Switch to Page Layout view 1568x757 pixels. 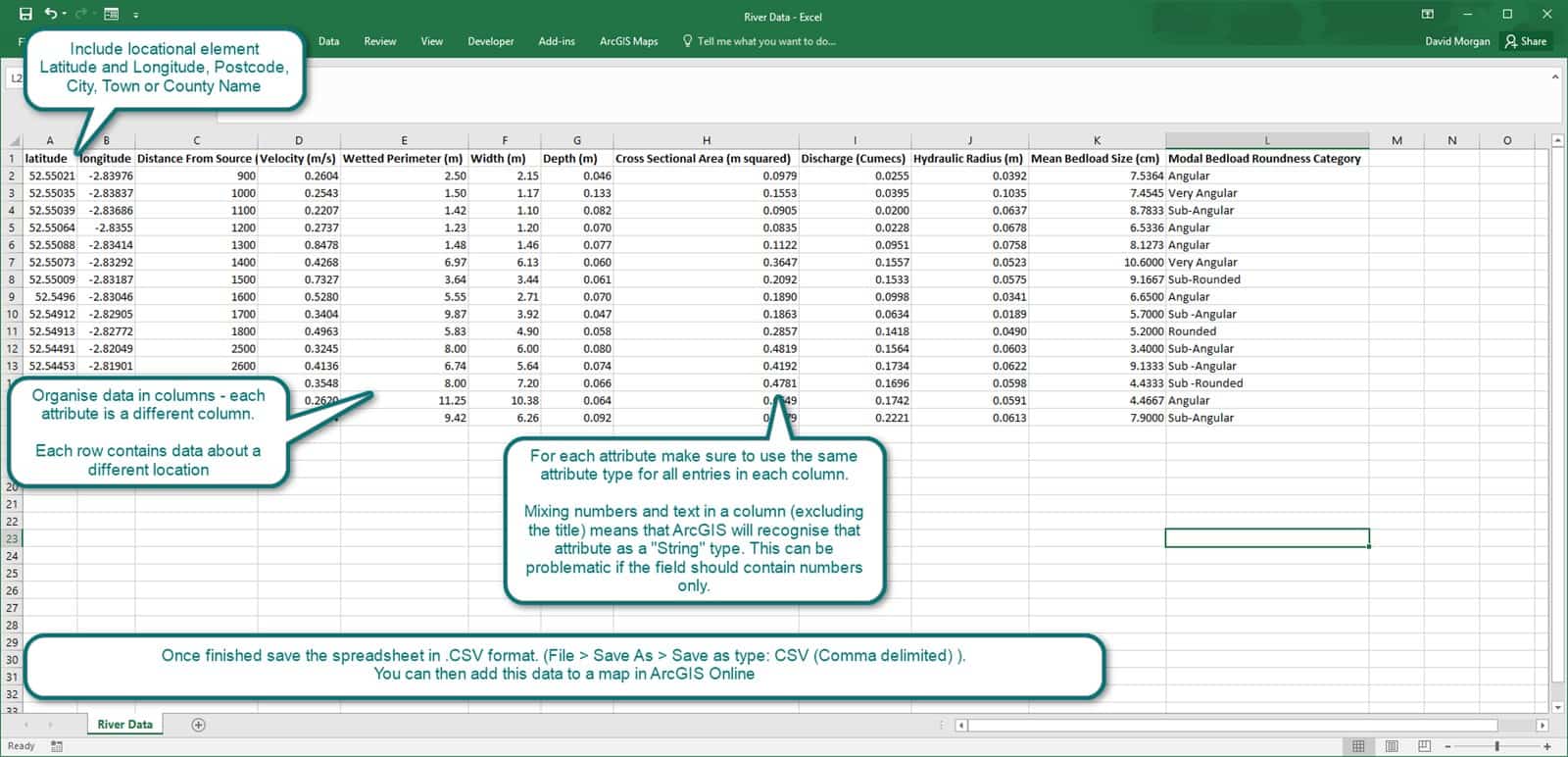(x=1392, y=746)
